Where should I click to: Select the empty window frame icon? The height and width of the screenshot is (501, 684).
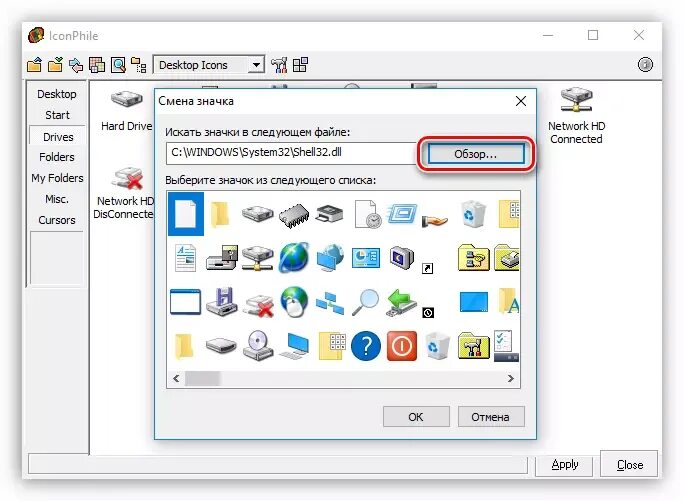[x=185, y=302]
